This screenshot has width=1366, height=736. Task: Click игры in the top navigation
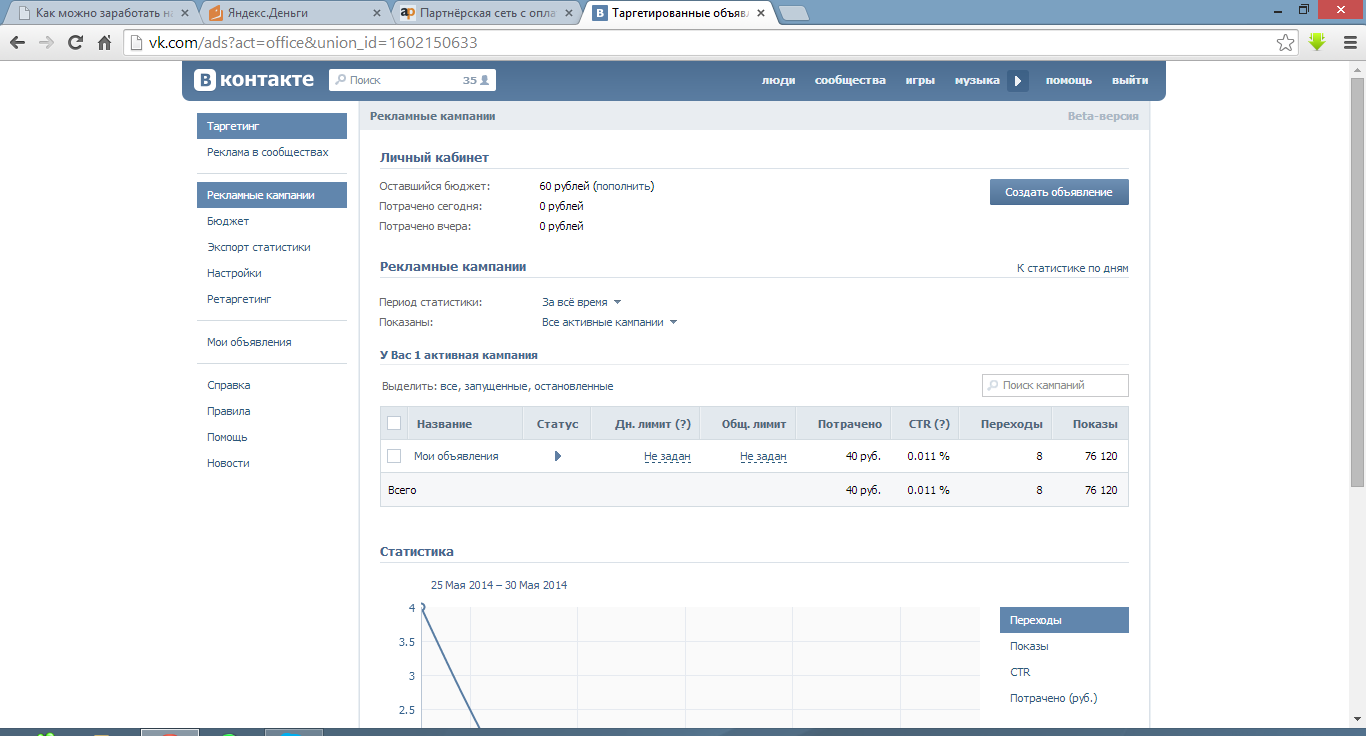920,81
